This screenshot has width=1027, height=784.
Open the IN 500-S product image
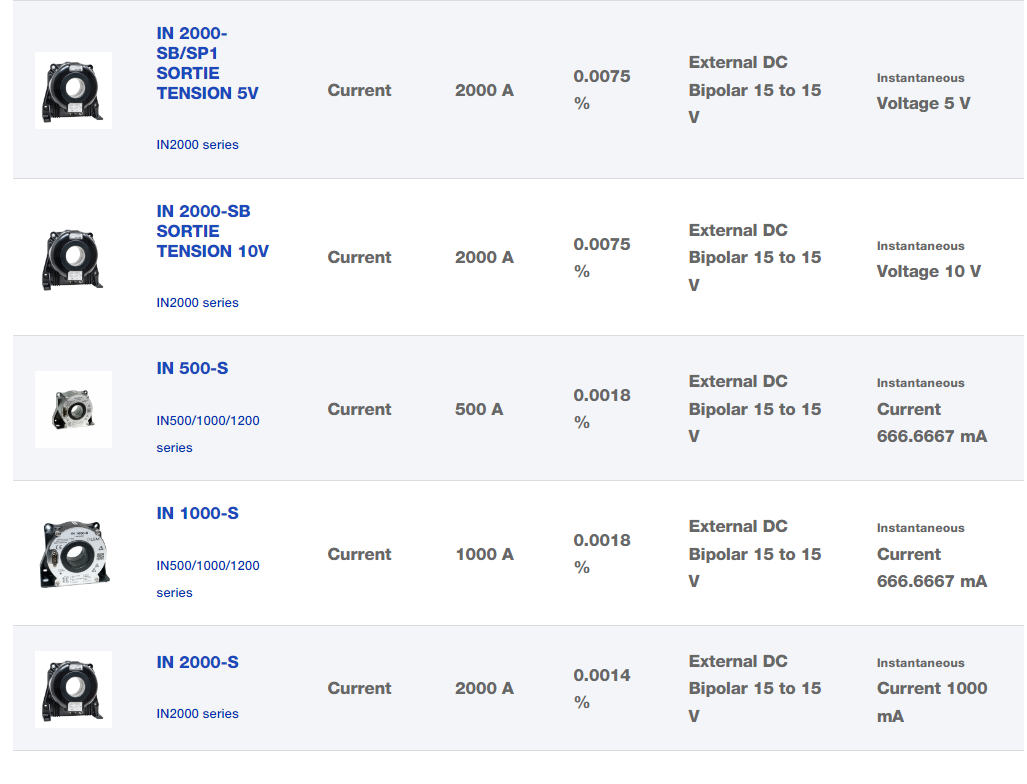[73, 409]
